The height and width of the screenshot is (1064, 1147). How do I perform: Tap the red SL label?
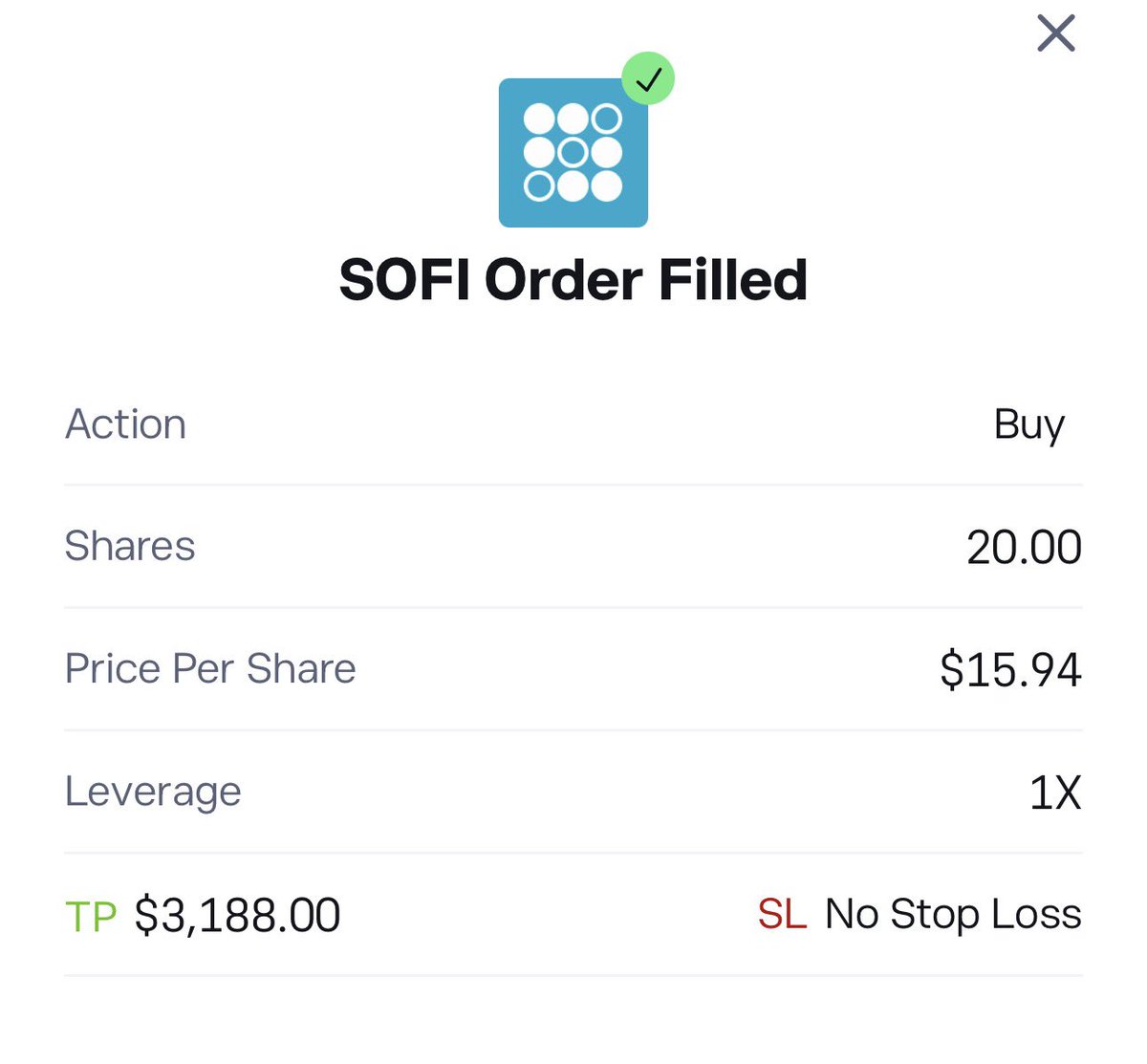pyautogui.click(x=783, y=914)
